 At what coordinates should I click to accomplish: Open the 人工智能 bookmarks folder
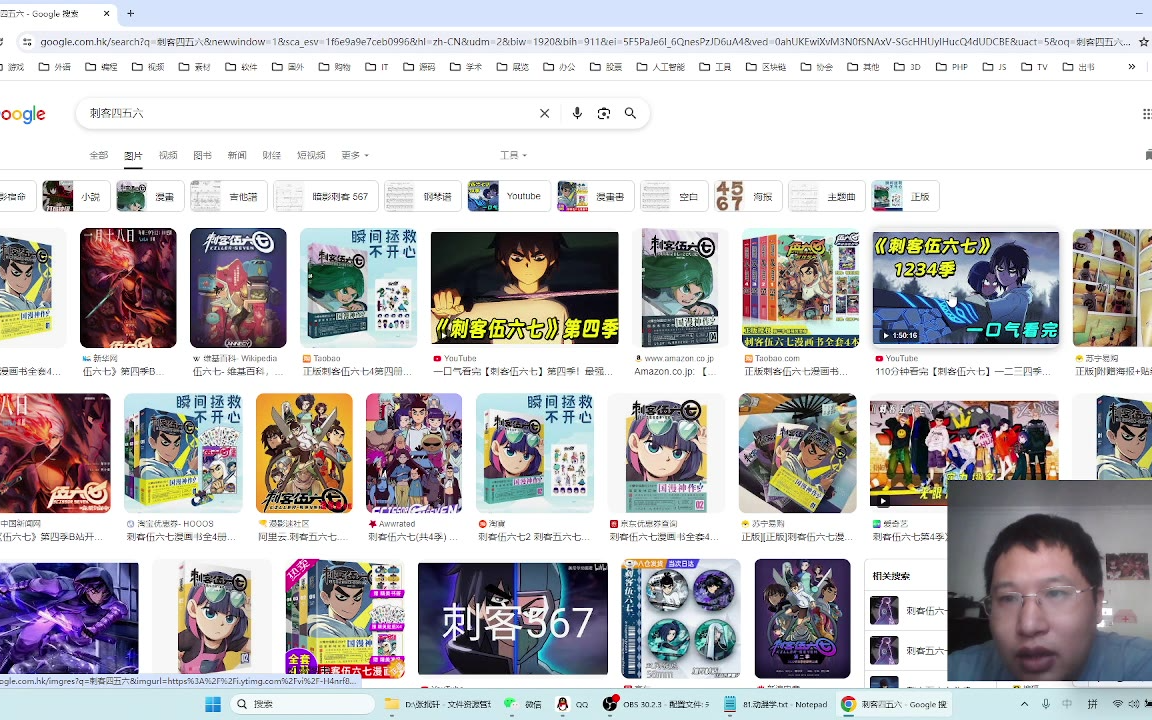[660, 66]
